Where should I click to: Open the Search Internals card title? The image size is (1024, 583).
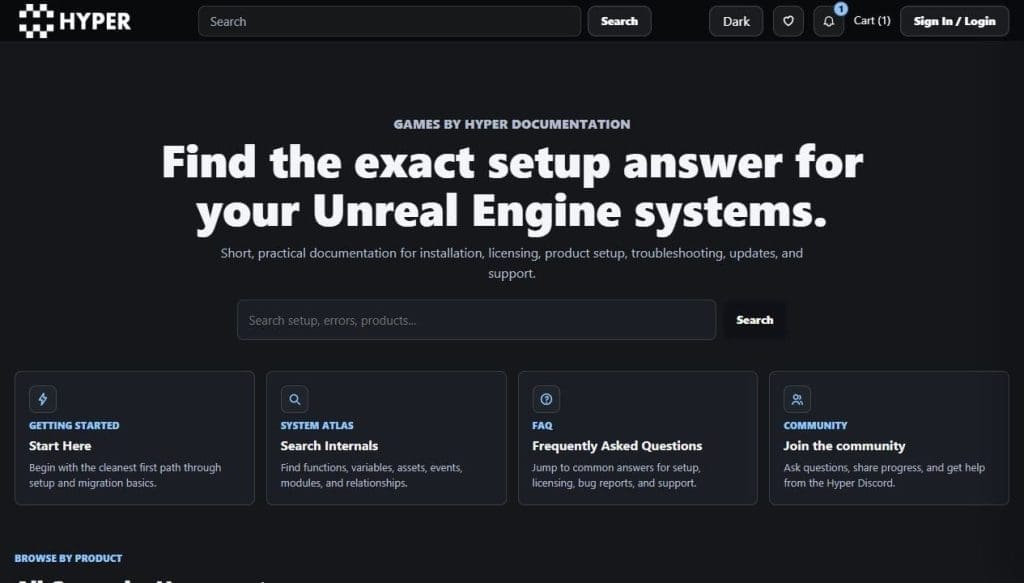coord(329,446)
